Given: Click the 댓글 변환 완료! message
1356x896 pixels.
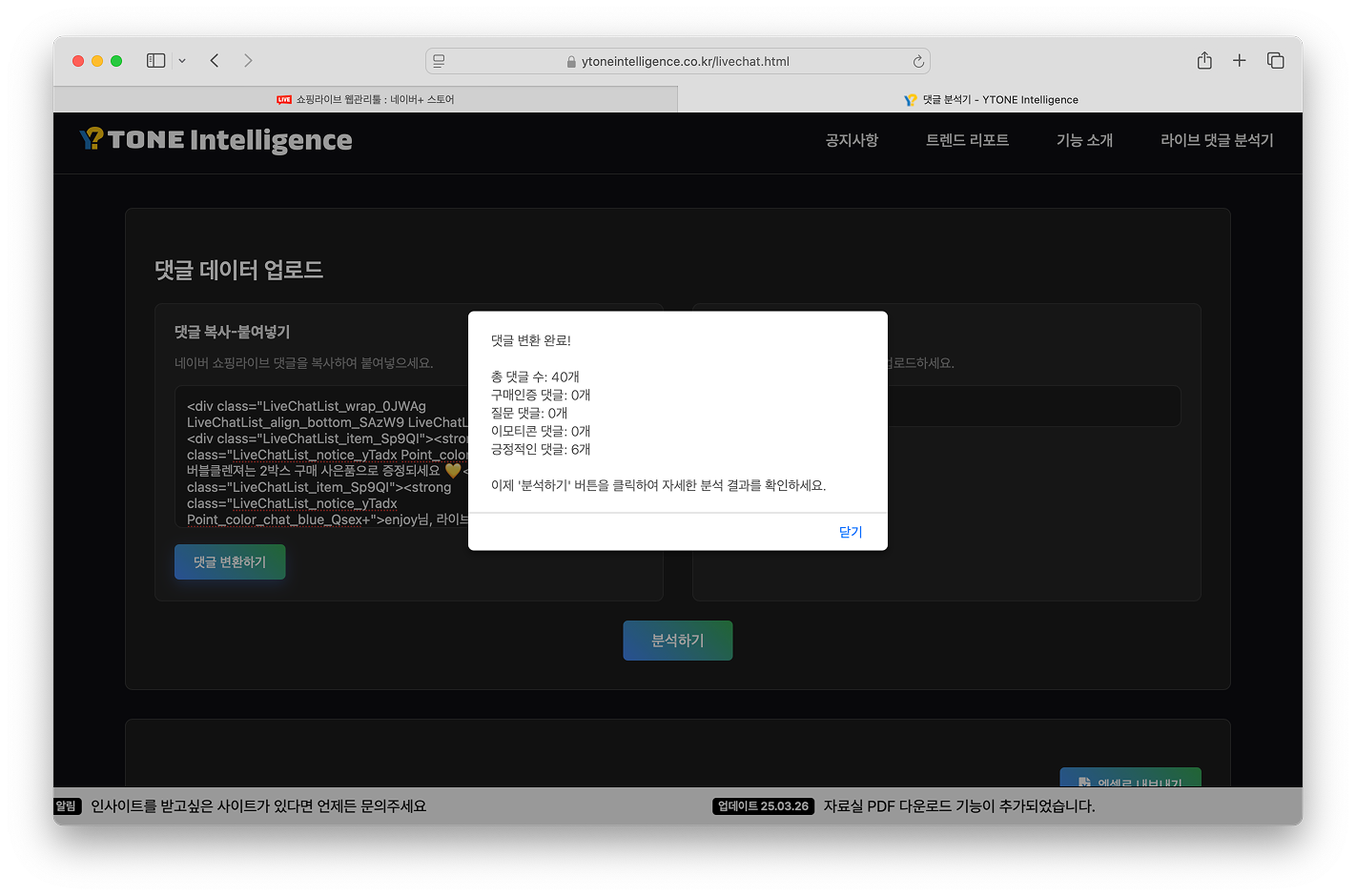Looking at the screenshot, I should (x=531, y=340).
